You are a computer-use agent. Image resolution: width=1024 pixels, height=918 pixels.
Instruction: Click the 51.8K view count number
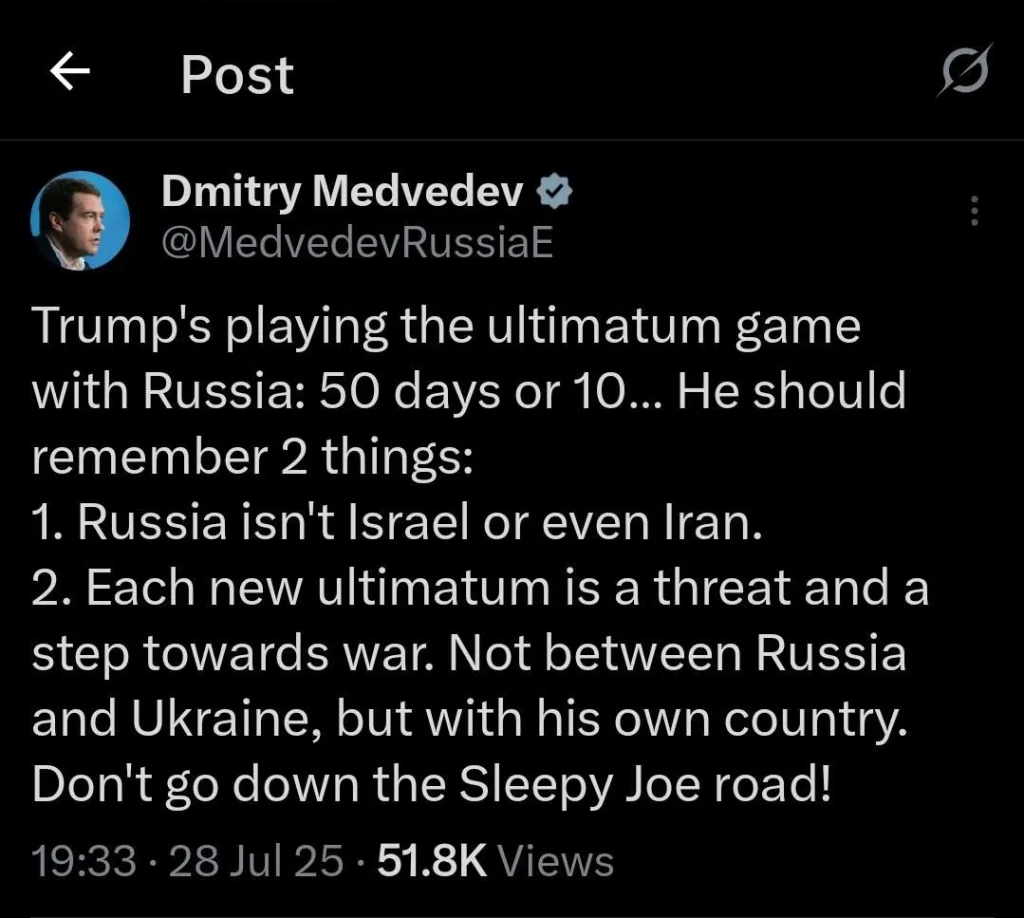coord(435,861)
